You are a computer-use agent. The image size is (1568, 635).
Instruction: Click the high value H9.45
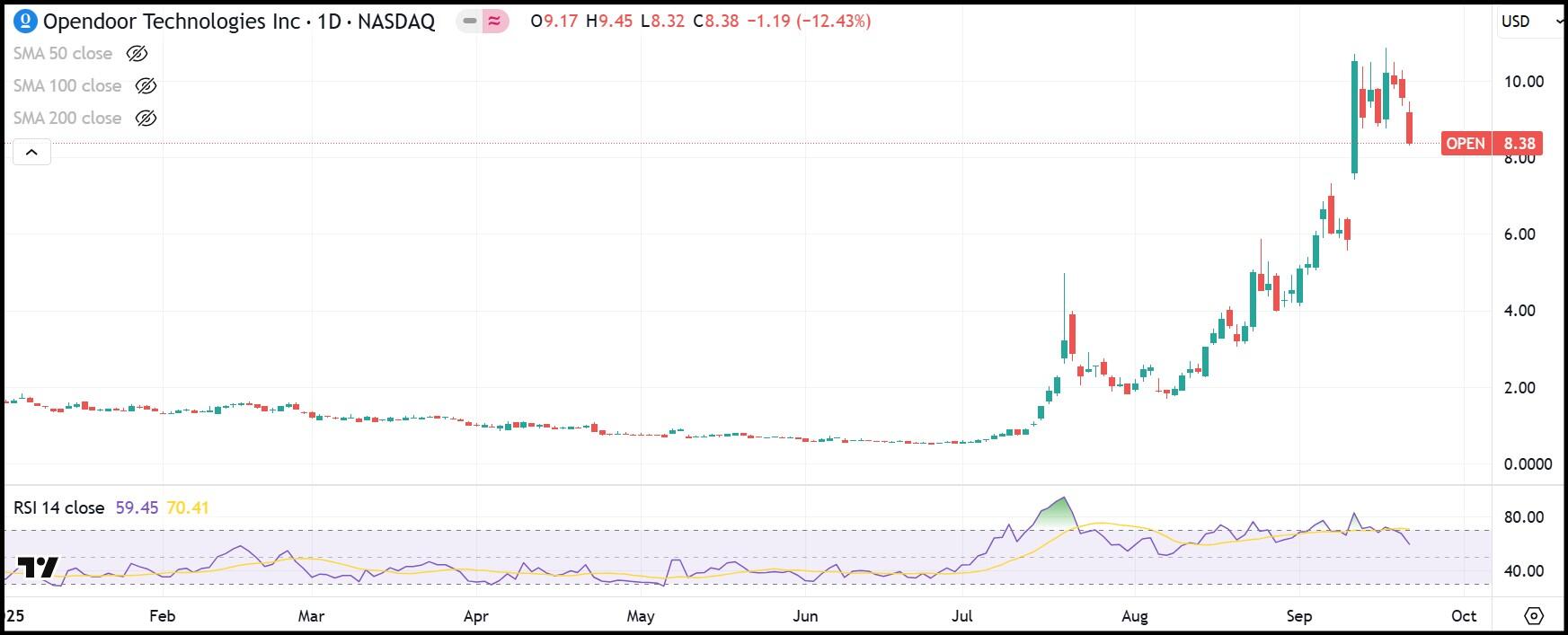[x=607, y=21]
